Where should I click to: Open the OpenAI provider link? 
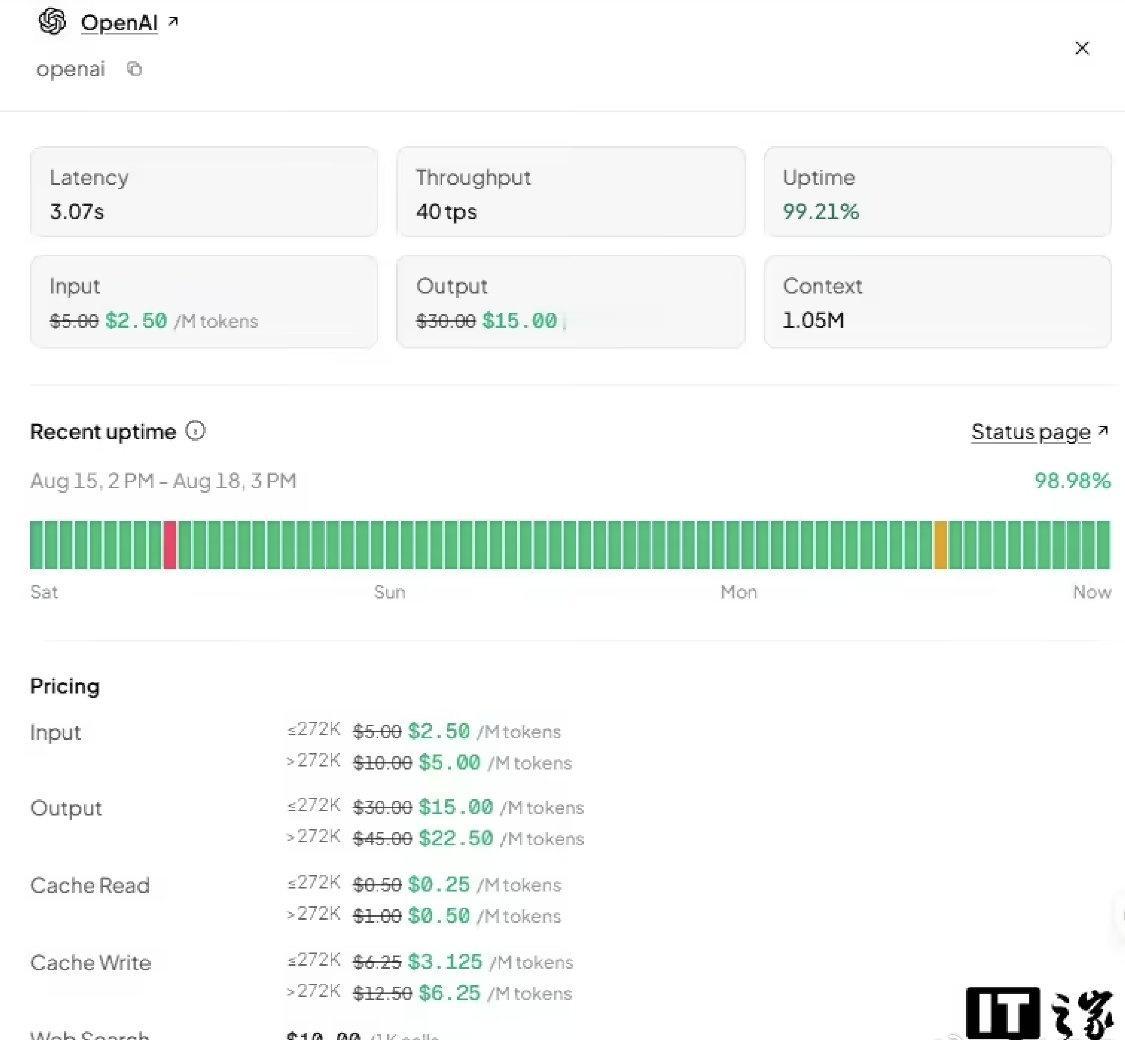[x=119, y=23]
